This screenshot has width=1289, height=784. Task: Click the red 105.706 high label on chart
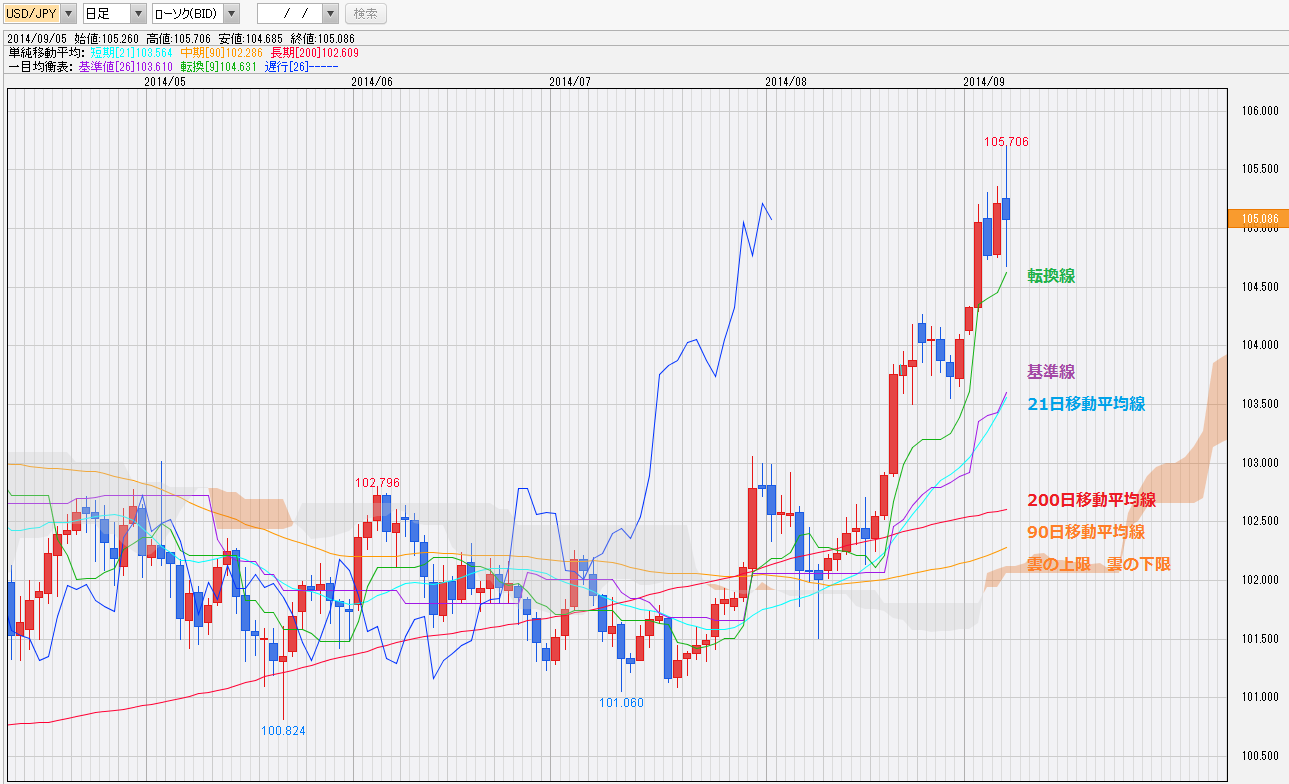(1006, 142)
